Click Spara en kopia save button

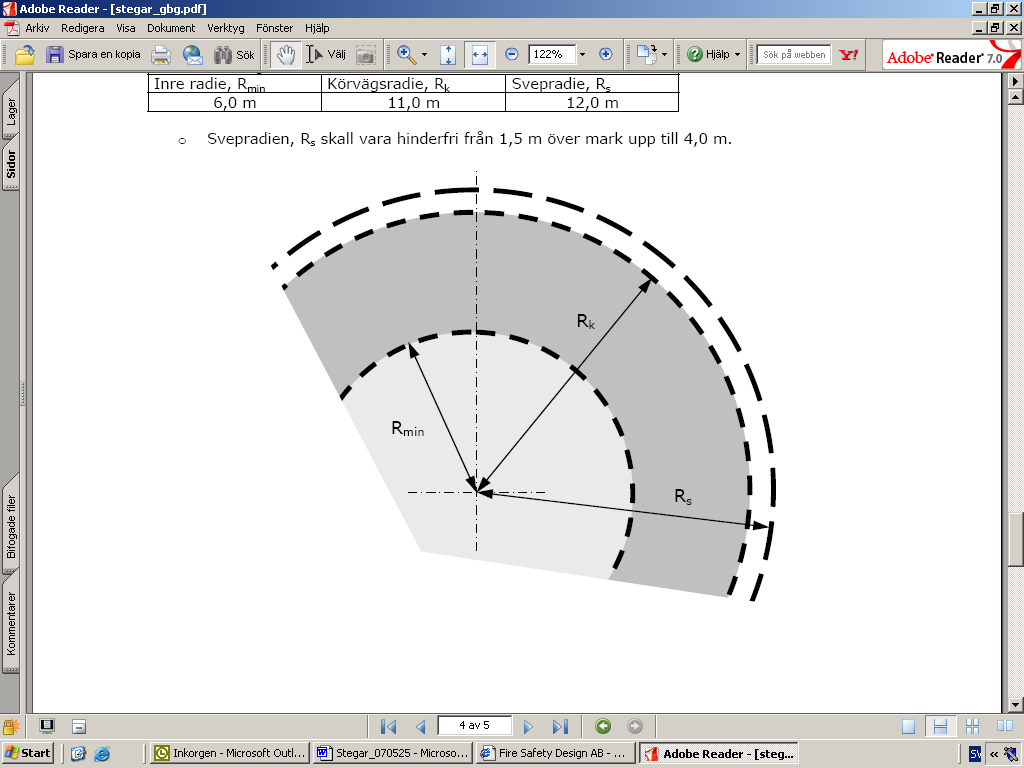(x=93, y=55)
